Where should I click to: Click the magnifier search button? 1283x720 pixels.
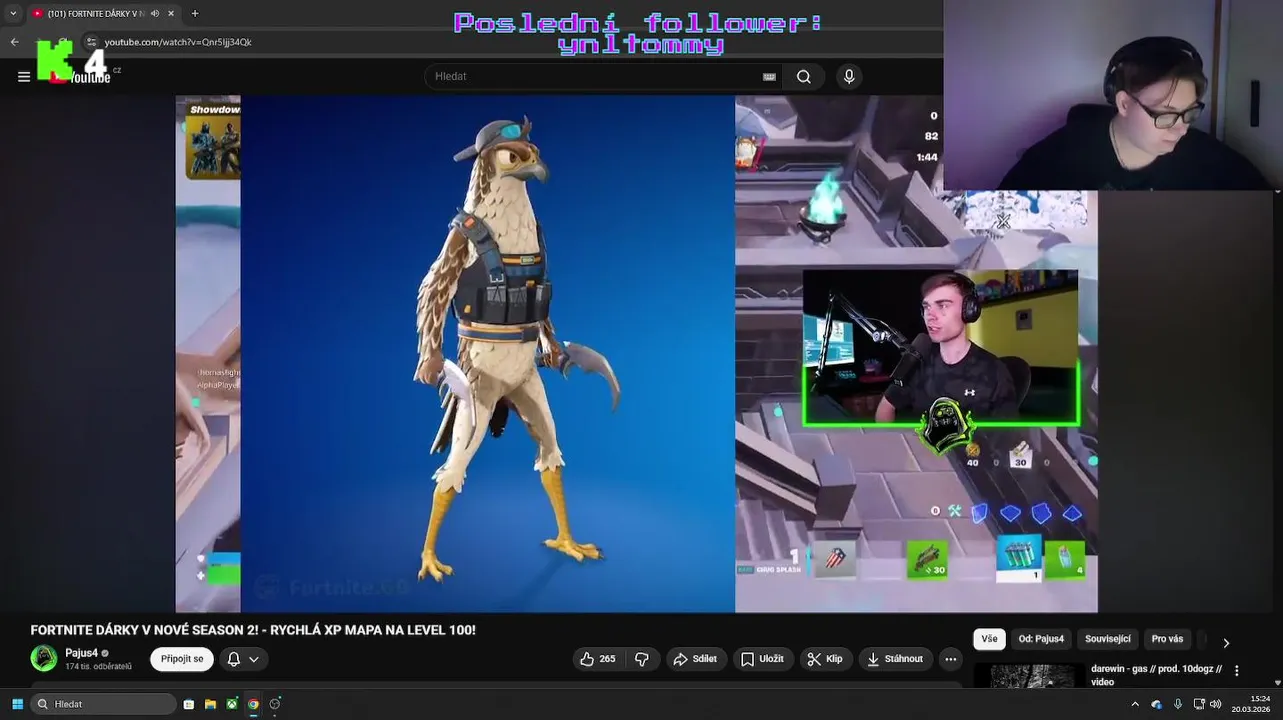(x=804, y=76)
